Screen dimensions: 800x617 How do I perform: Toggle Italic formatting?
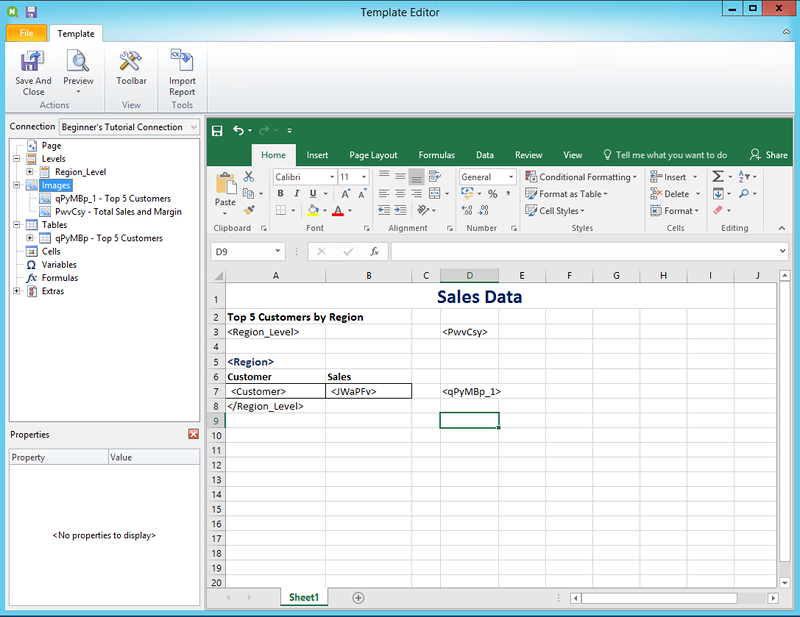[x=297, y=194]
